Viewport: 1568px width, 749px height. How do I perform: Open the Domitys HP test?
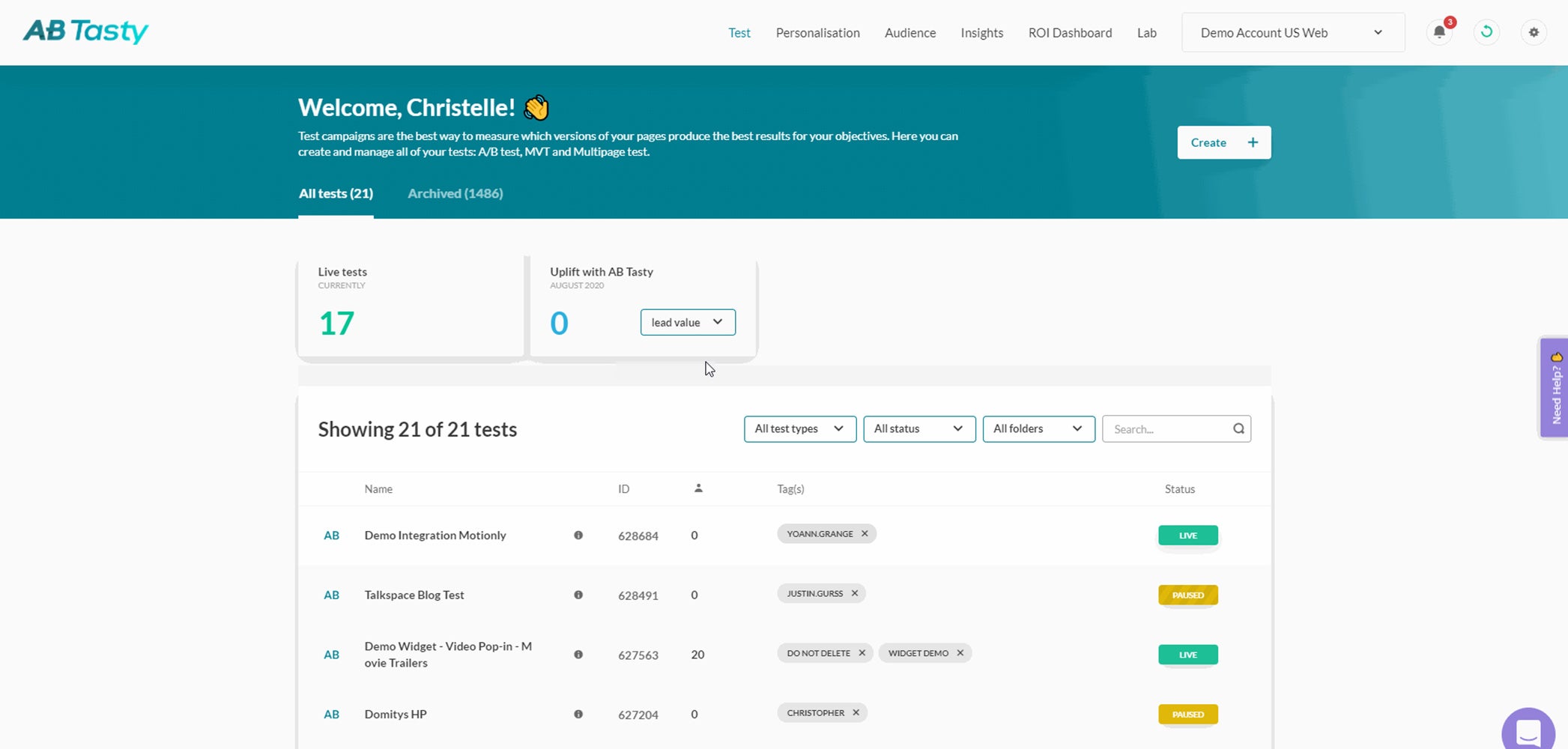[396, 715]
